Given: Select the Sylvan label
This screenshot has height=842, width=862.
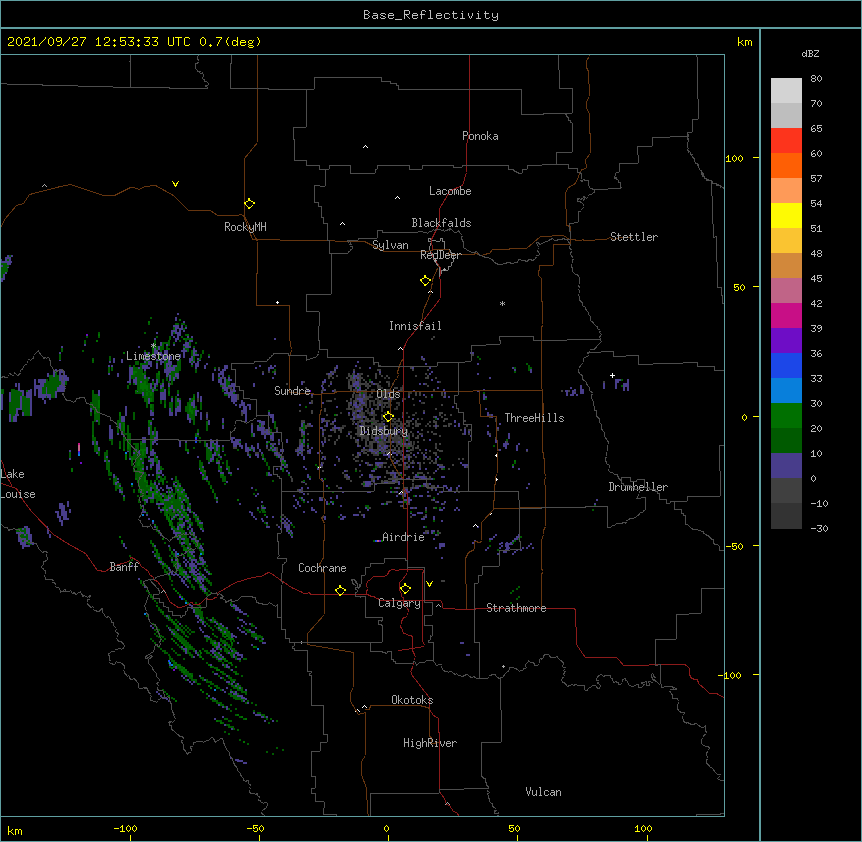Looking at the screenshot, I should click(390, 246).
